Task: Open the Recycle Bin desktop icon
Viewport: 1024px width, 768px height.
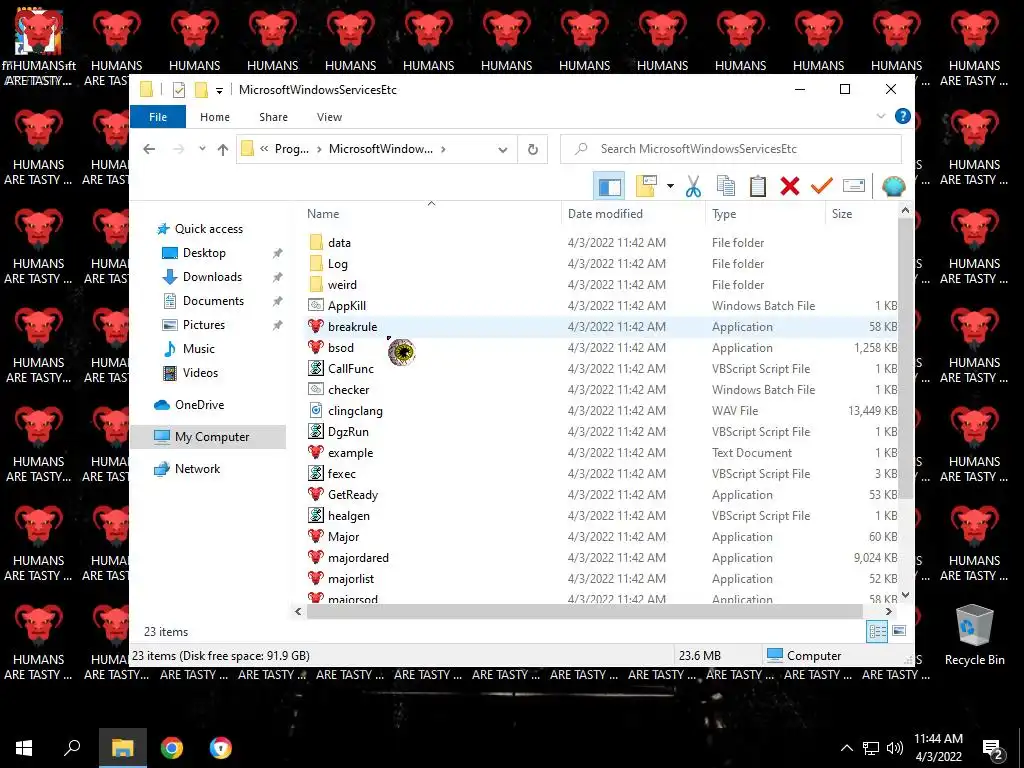Action: click(974, 635)
